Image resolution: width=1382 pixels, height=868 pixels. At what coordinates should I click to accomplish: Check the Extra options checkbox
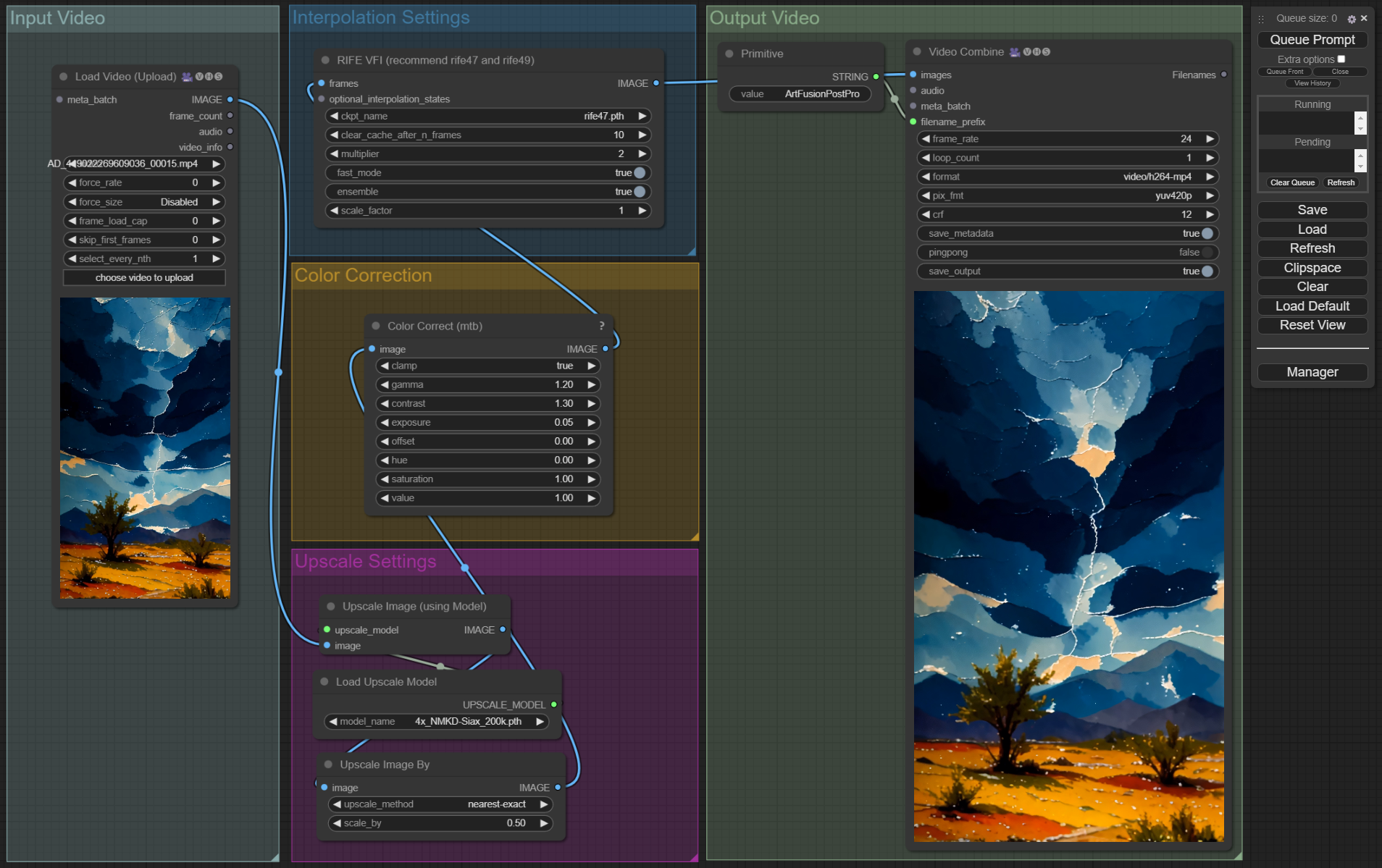[1341, 59]
